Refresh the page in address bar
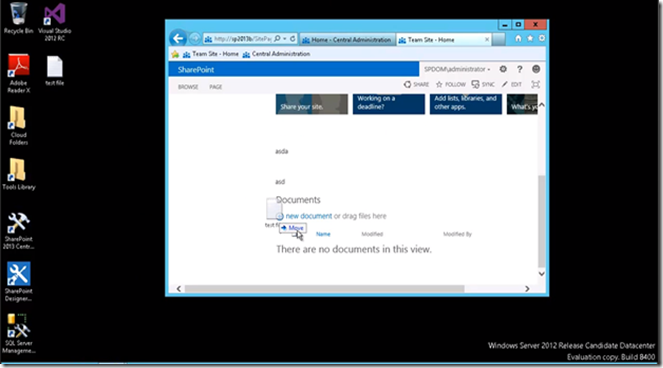The image size is (663, 368). [x=293, y=38]
